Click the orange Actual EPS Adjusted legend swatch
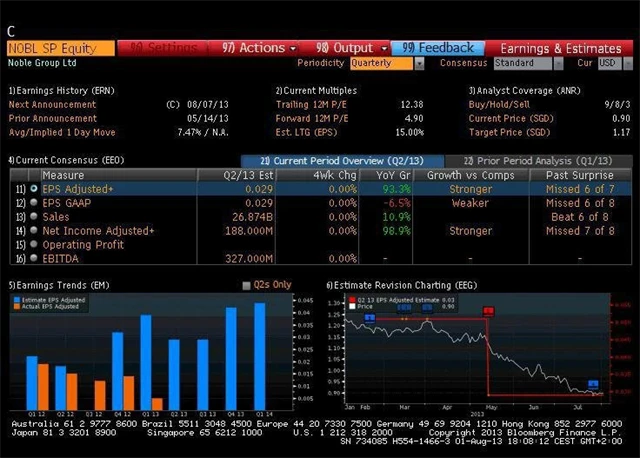 point(17,307)
